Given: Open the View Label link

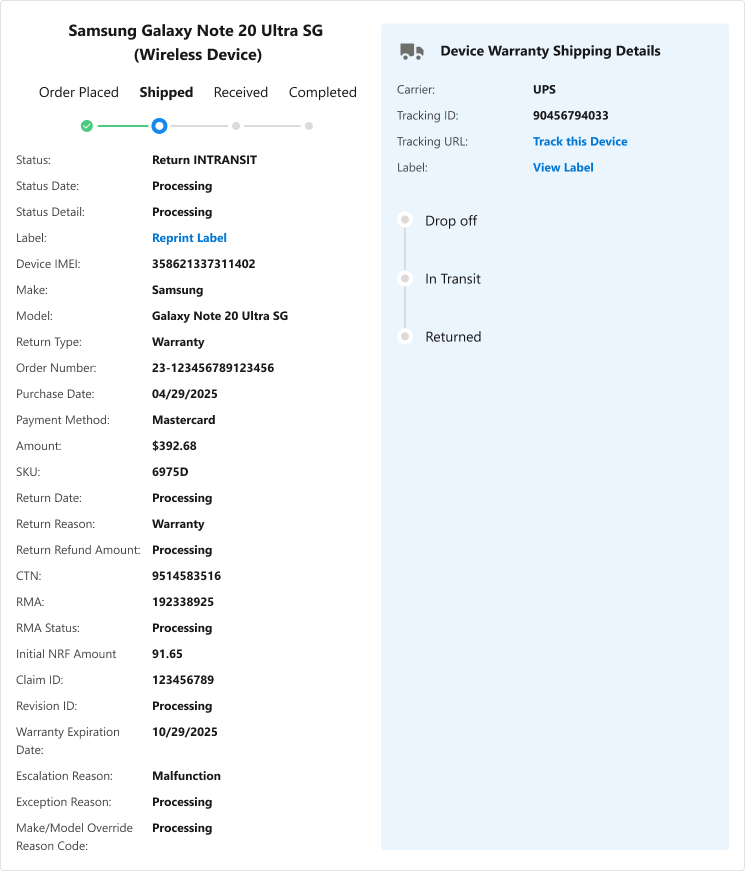Looking at the screenshot, I should [563, 168].
